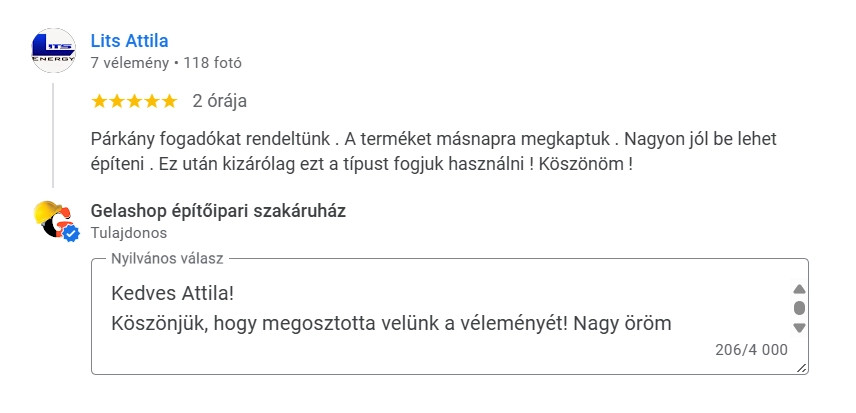Place cursor on 'Kedves Attila!' line

pos(176,293)
